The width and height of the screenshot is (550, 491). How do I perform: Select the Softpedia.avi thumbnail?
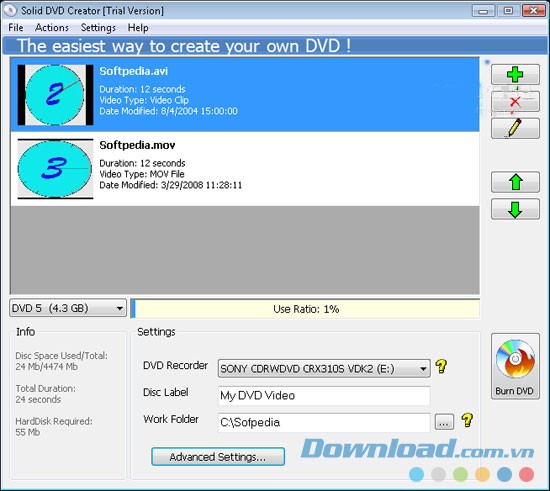click(55, 95)
